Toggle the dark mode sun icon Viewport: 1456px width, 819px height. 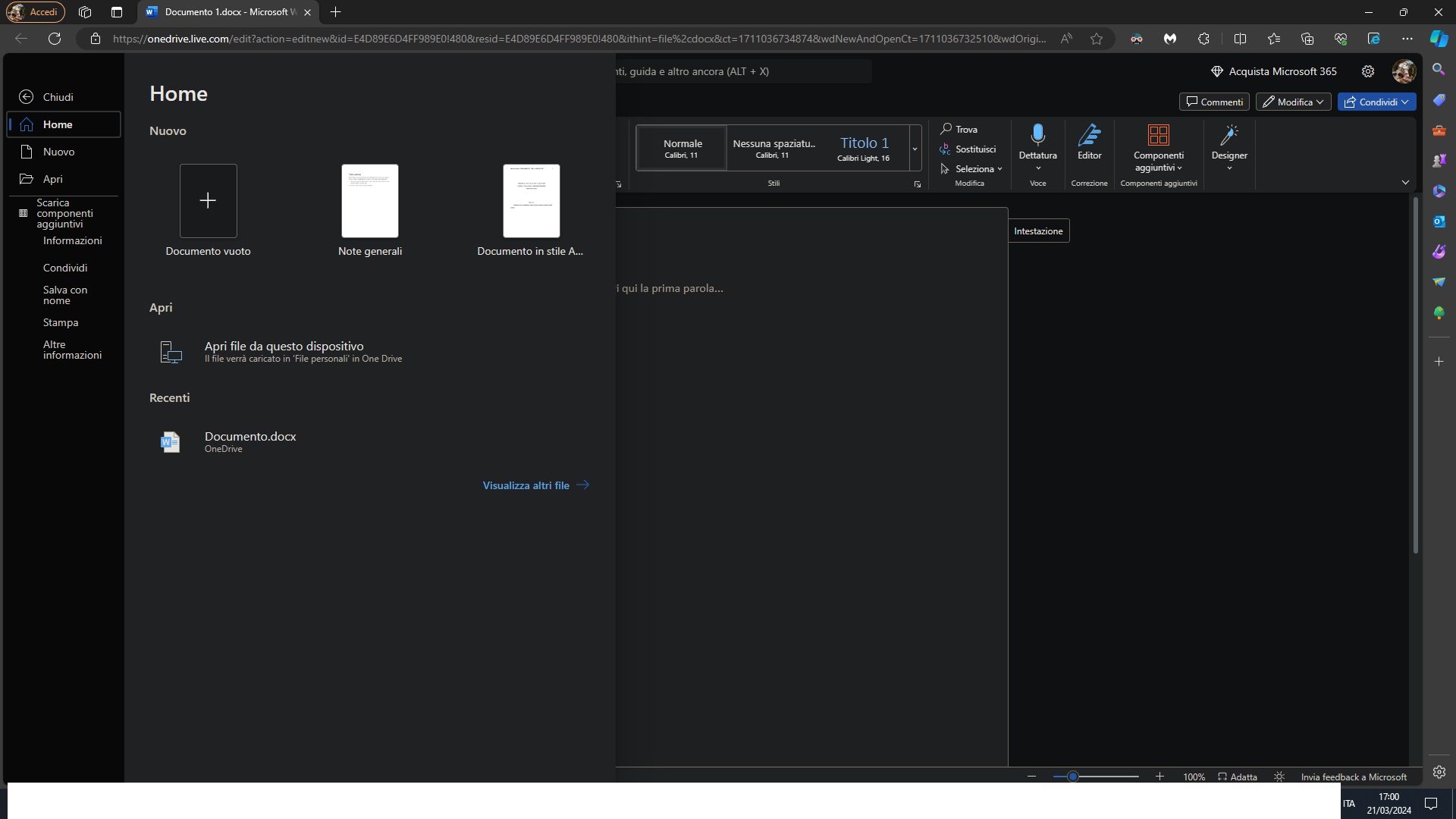point(1279,777)
